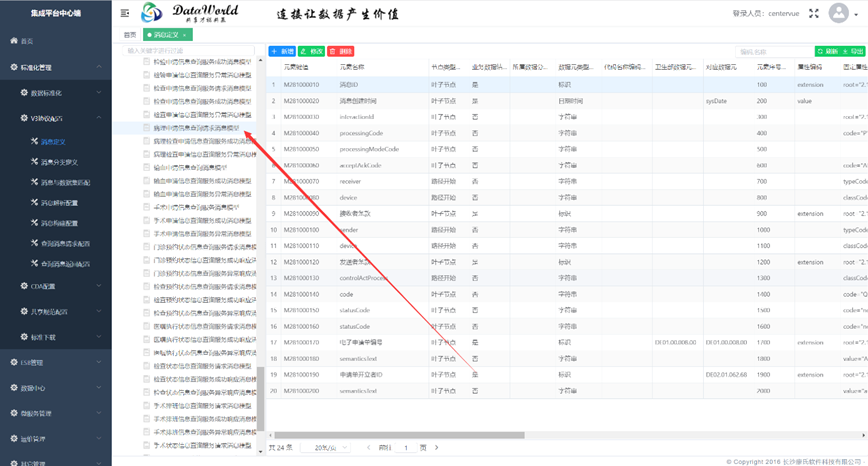Image resolution: width=868 pixels, height=466 pixels.
Task: Expand the 标准下载 submenu chevron
Action: (99, 336)
